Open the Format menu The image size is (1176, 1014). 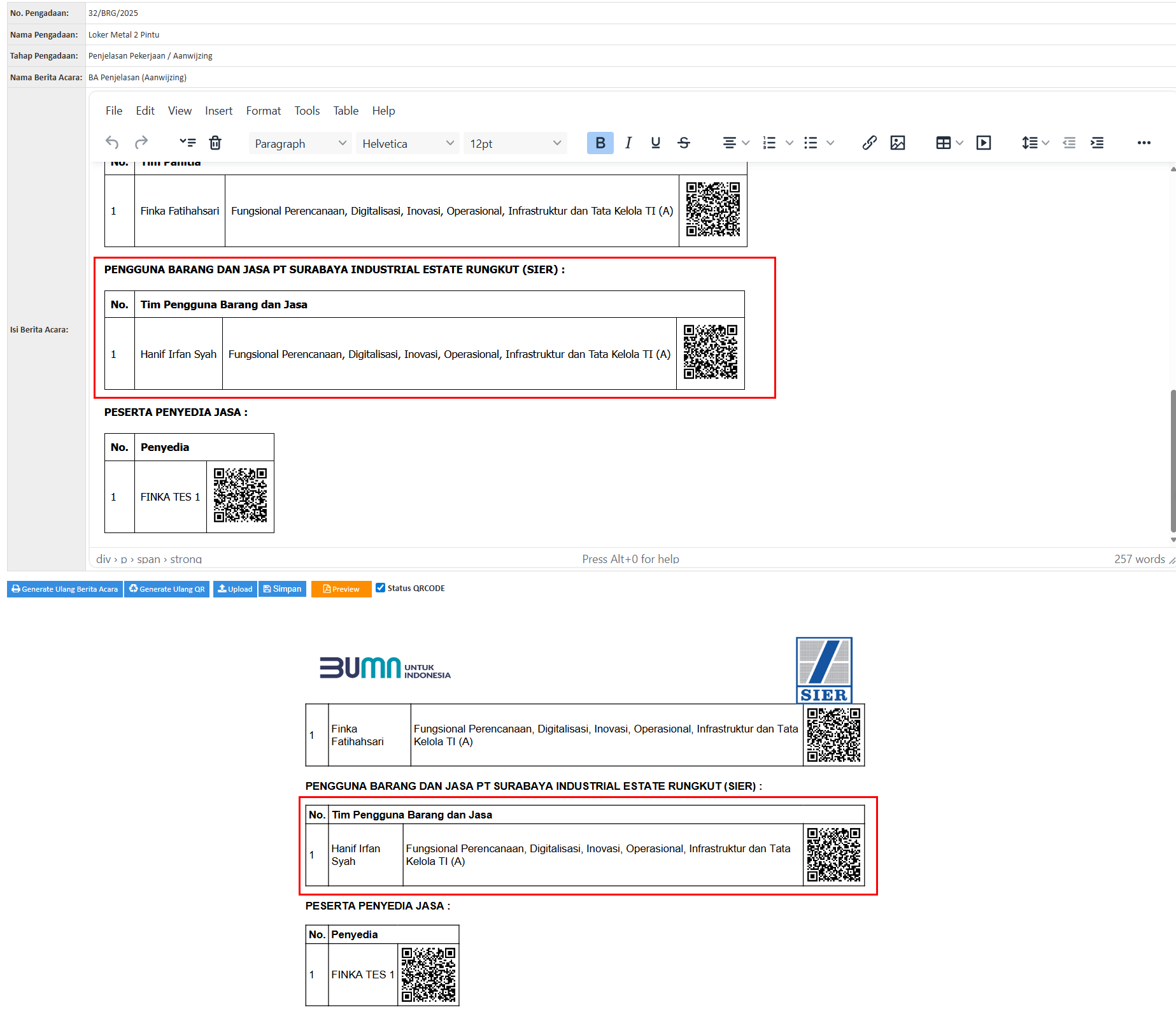(x=264, y=111)
